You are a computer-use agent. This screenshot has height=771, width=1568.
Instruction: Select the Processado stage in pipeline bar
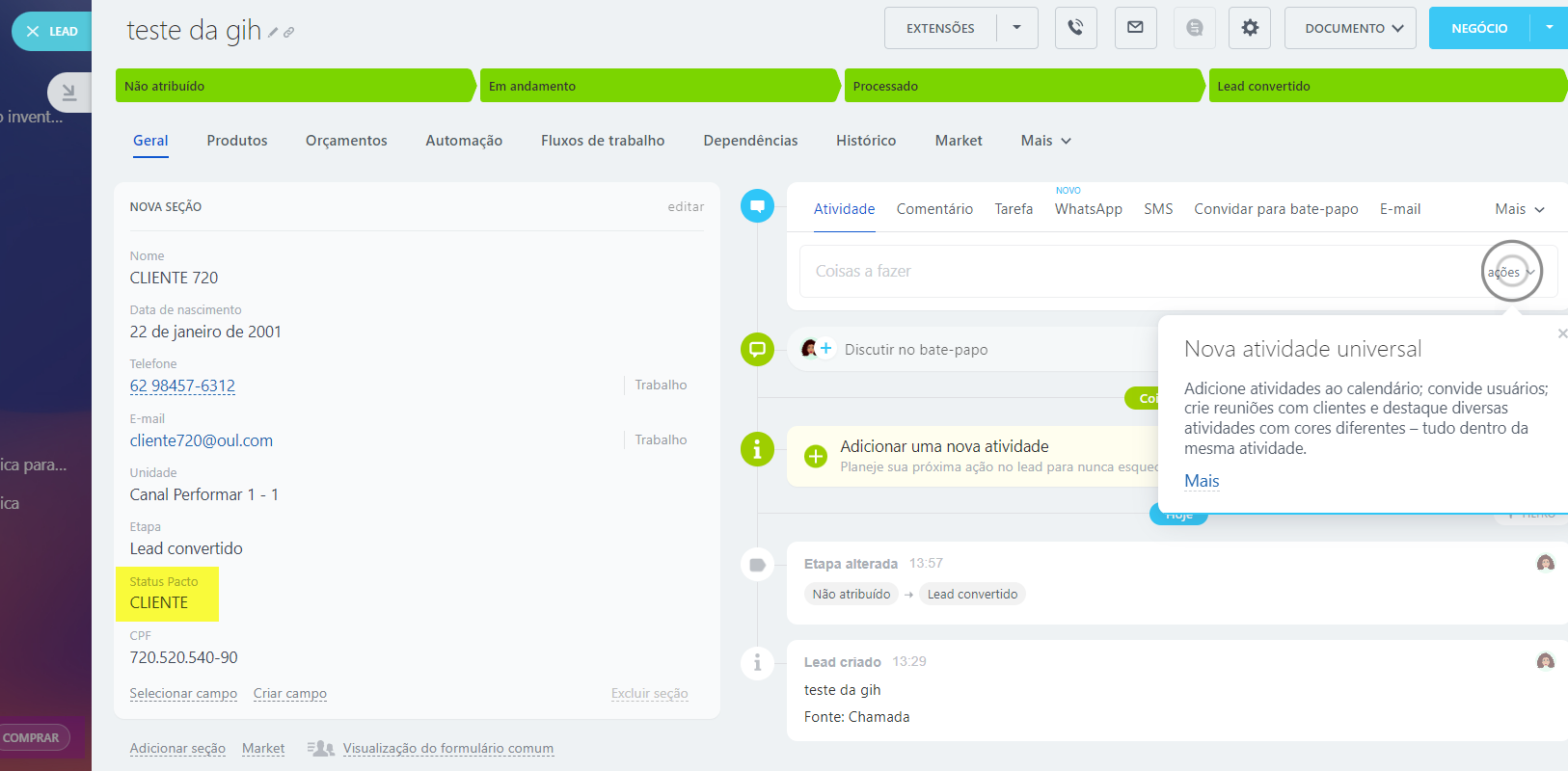[1022, 86]
